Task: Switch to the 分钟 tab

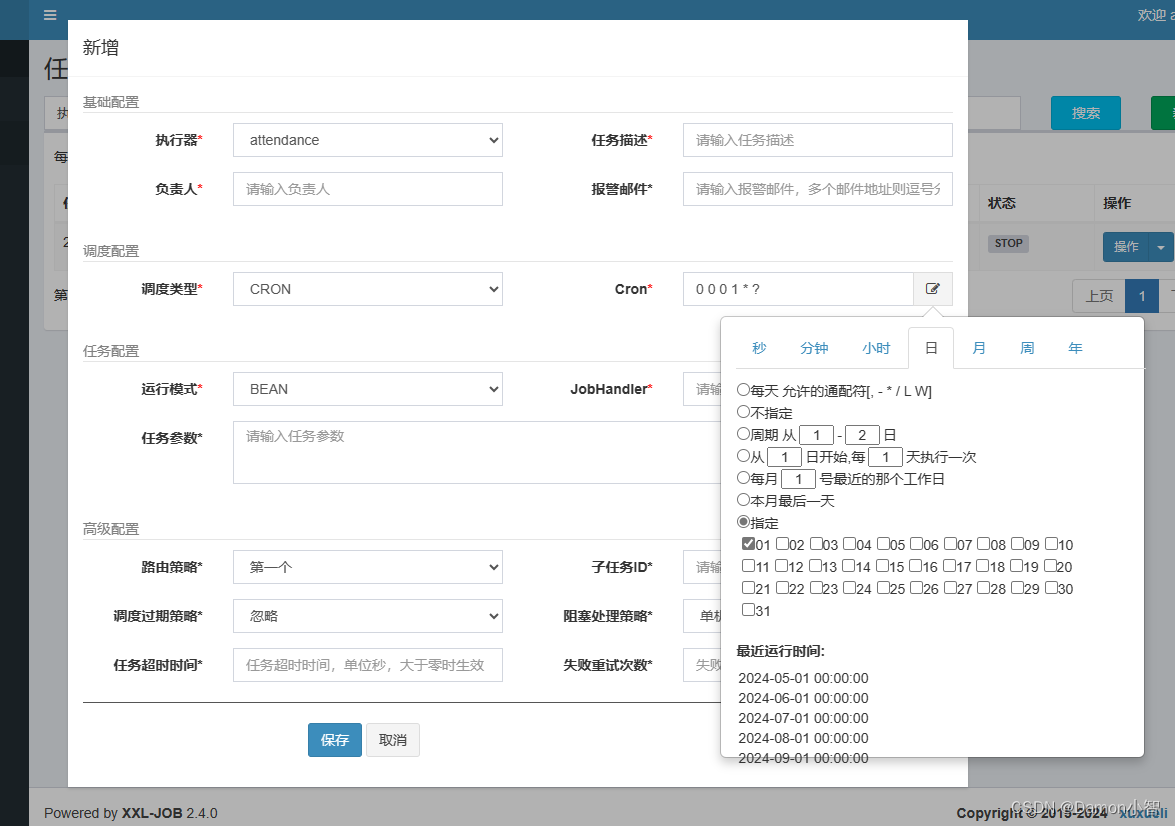Action: (x=814, y=348)
